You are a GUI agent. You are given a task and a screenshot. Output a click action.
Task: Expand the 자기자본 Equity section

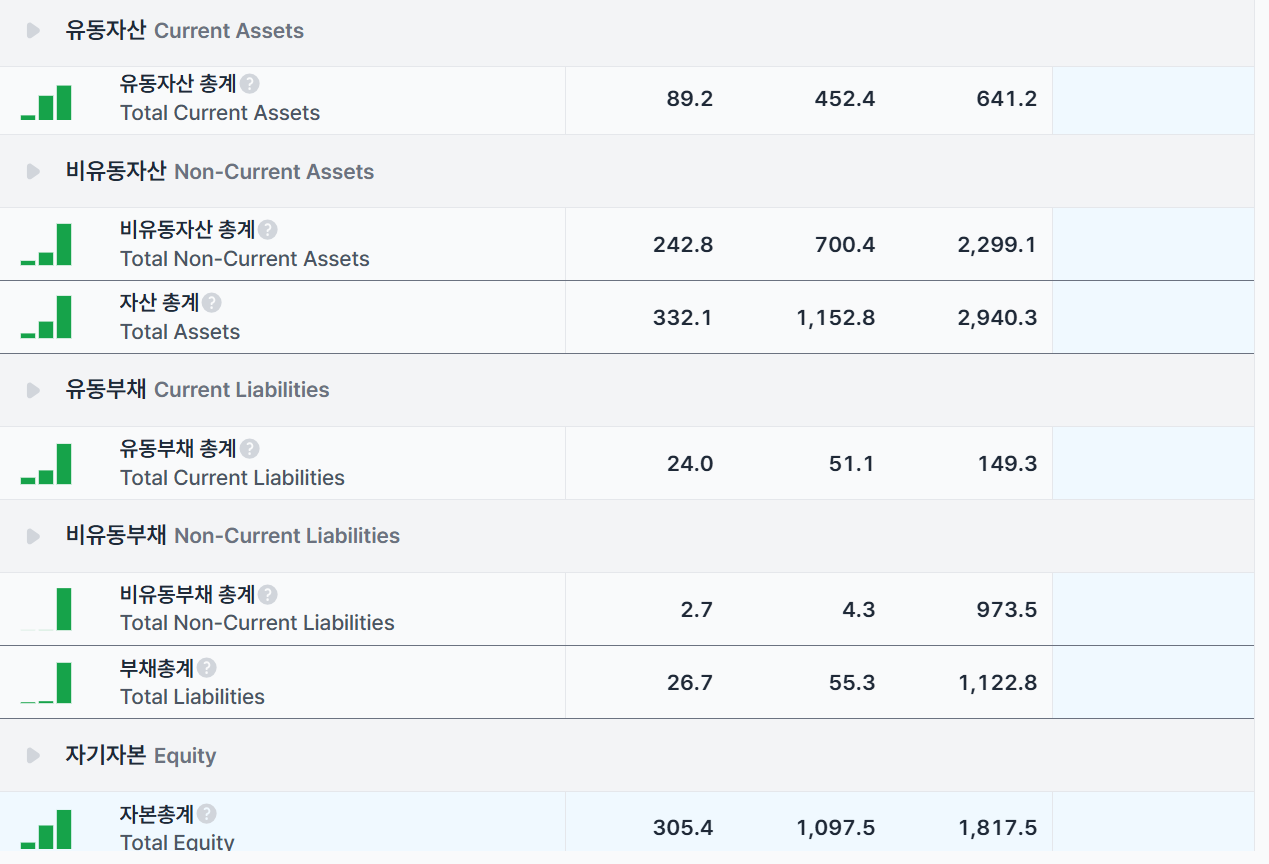click(x=33, y=756)
